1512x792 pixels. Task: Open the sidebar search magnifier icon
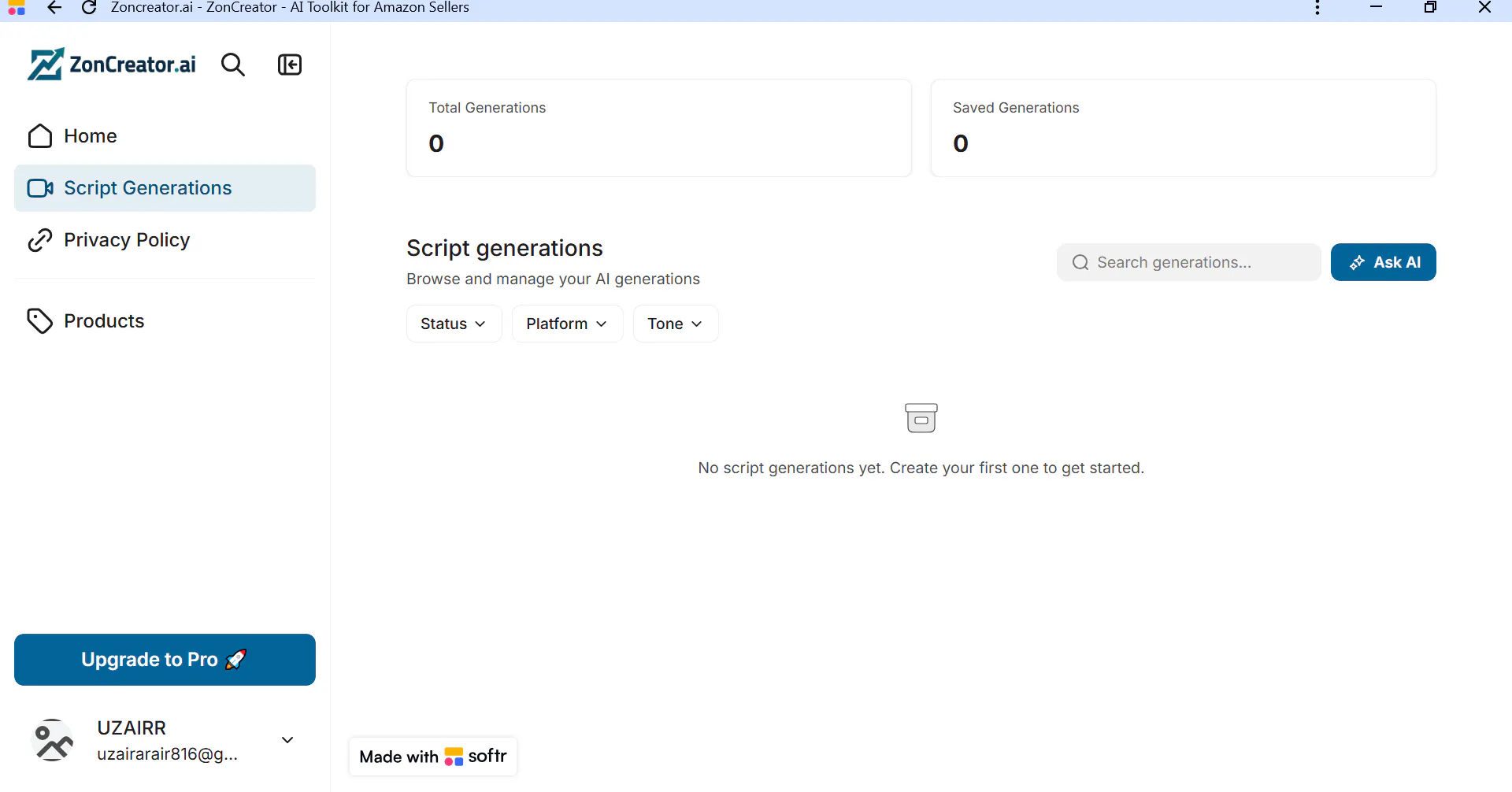232,65
